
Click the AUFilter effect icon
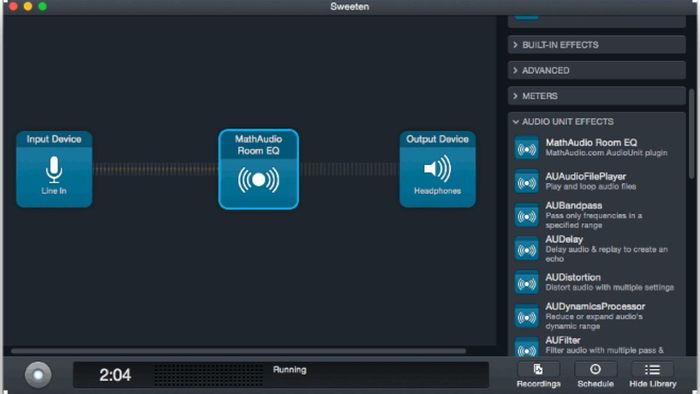click(x=526, y=348)
